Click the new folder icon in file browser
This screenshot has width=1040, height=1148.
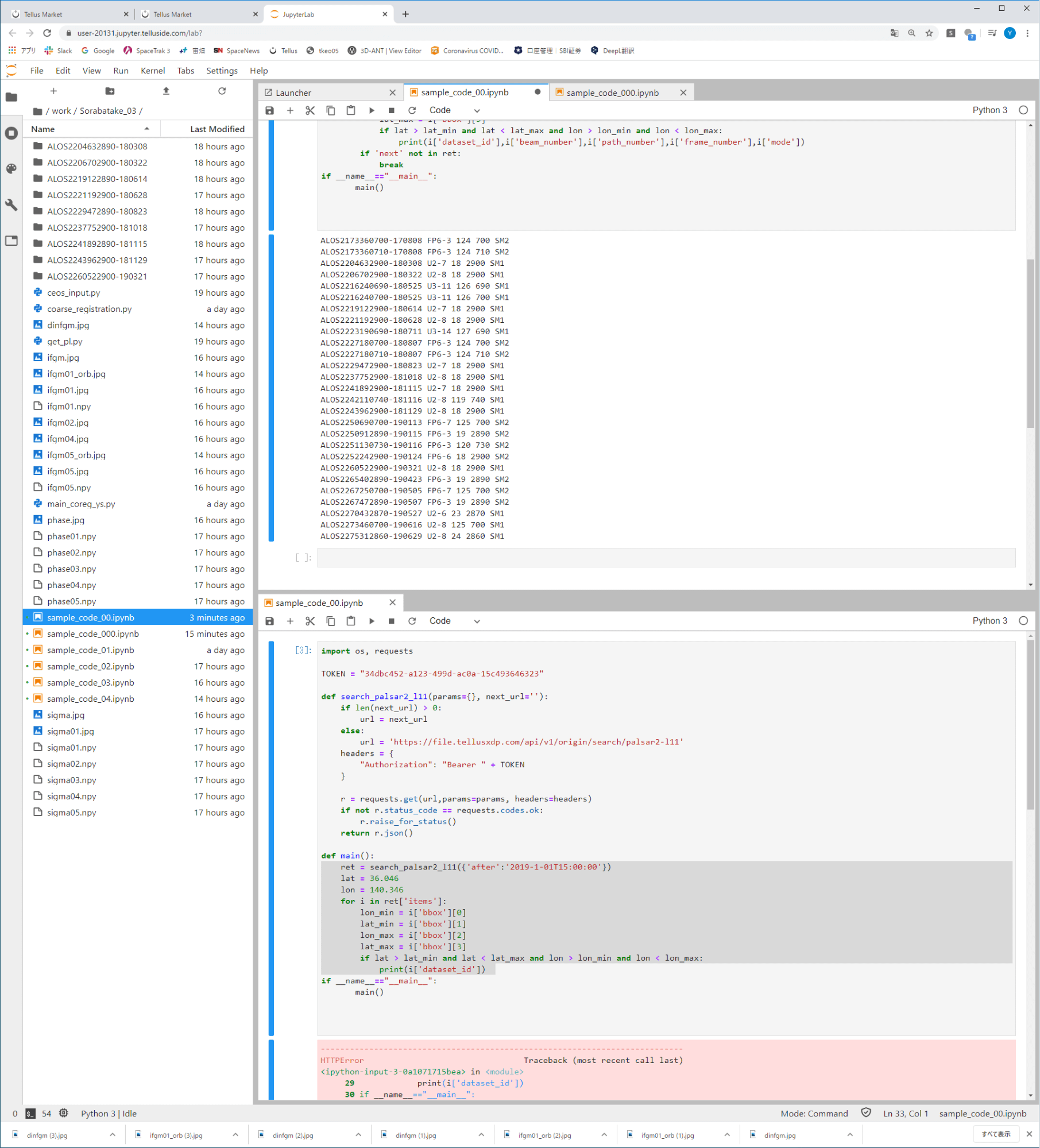110,91
